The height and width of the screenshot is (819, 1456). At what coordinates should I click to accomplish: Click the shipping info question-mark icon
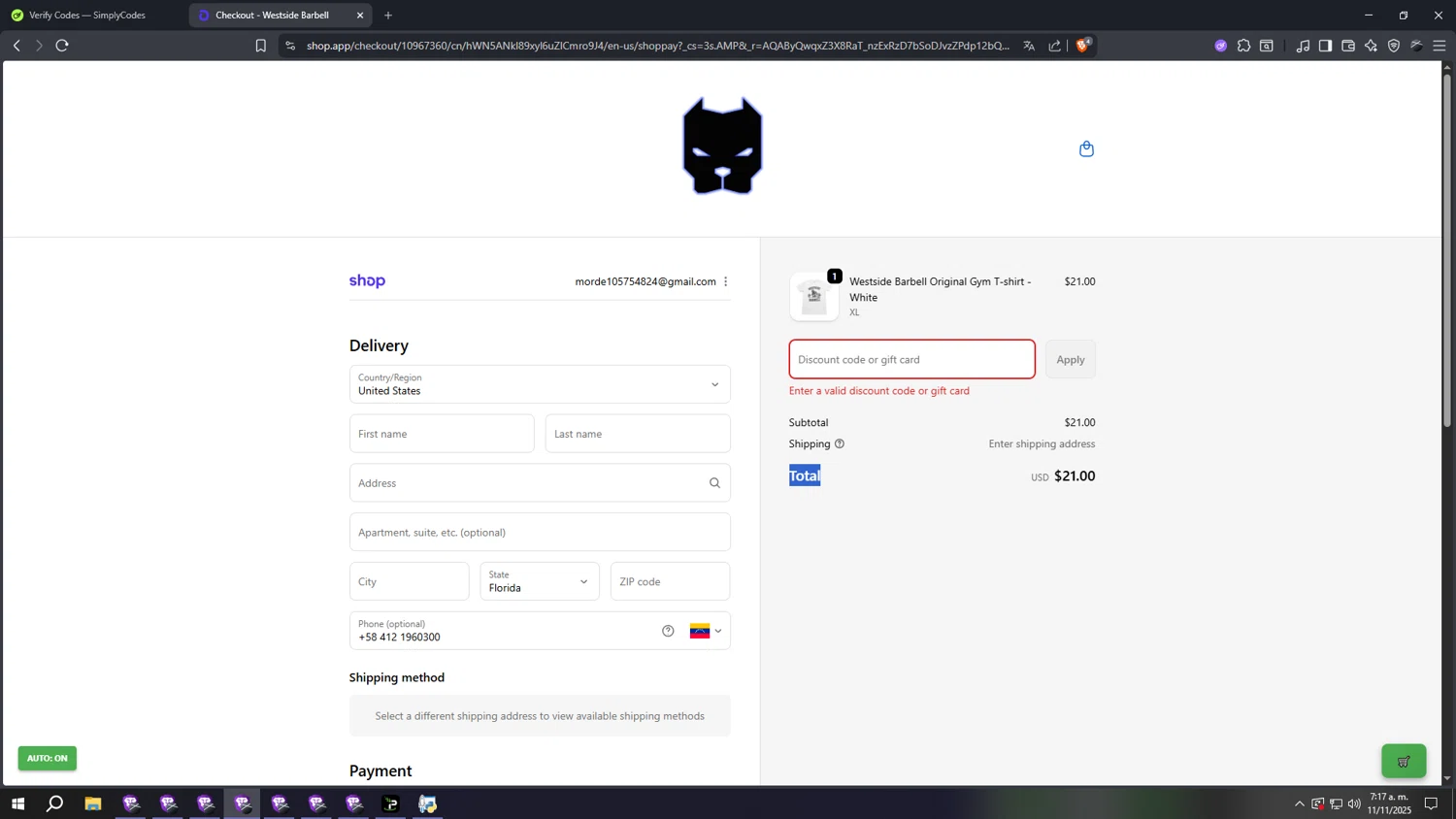[x=840, y=443]
